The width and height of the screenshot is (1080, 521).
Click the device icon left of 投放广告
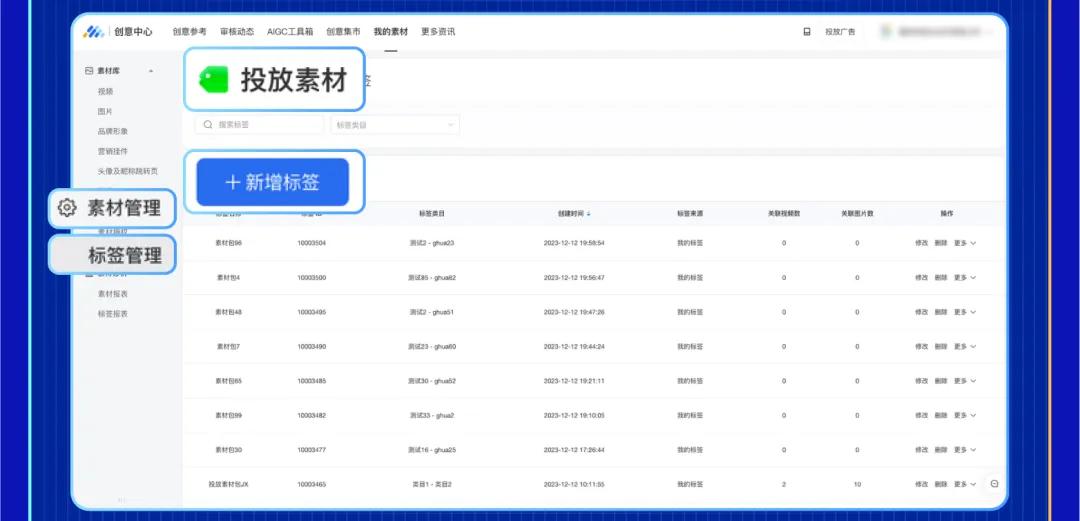coord(807,32)
